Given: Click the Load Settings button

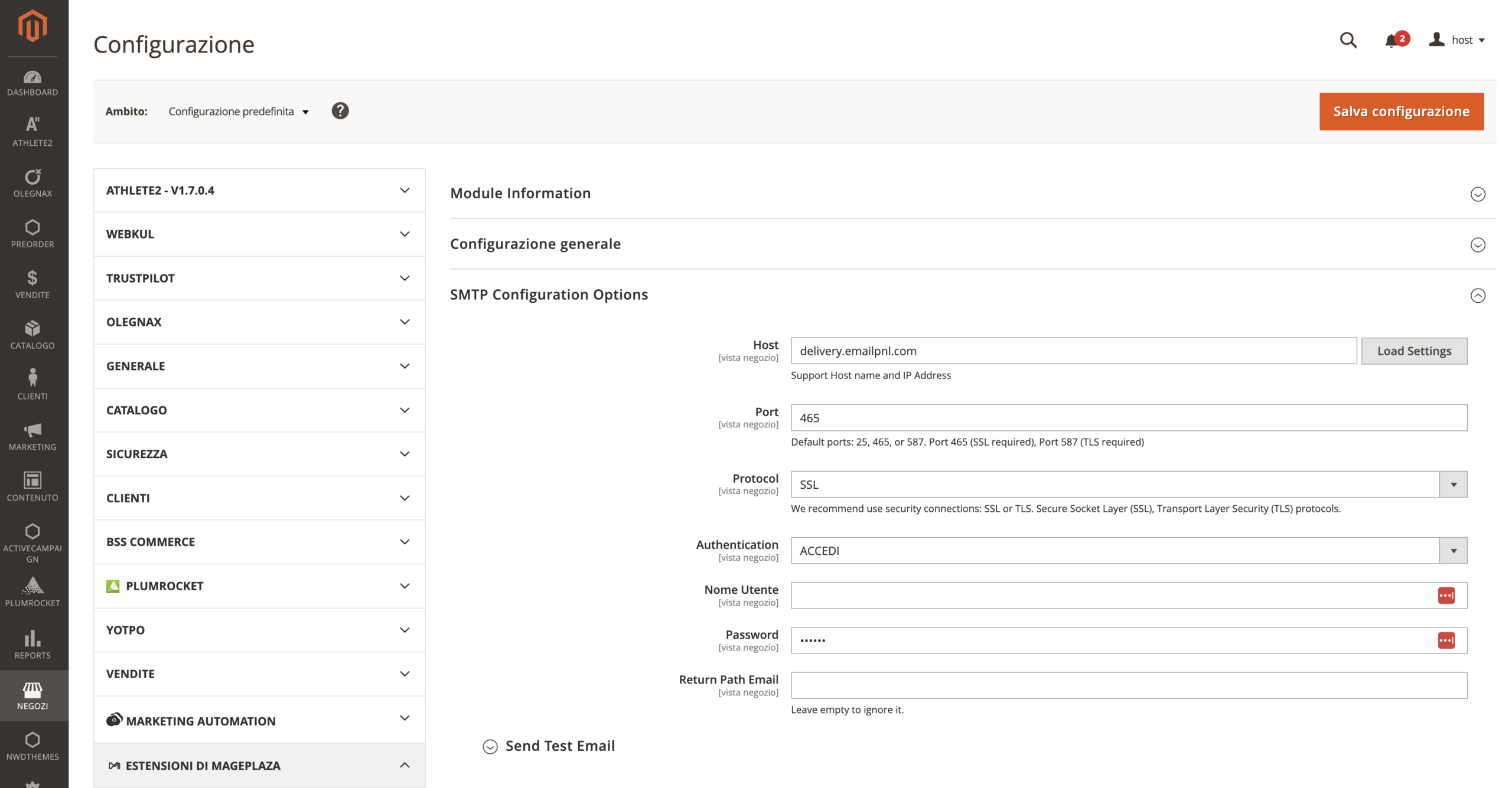Looking at the screenshot, I should 1413,351.
